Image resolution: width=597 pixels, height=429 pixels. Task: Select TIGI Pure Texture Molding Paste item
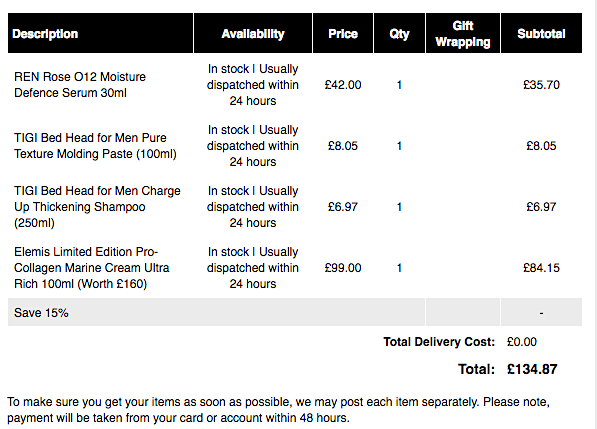pyautogui.click(x=95, y=146)
